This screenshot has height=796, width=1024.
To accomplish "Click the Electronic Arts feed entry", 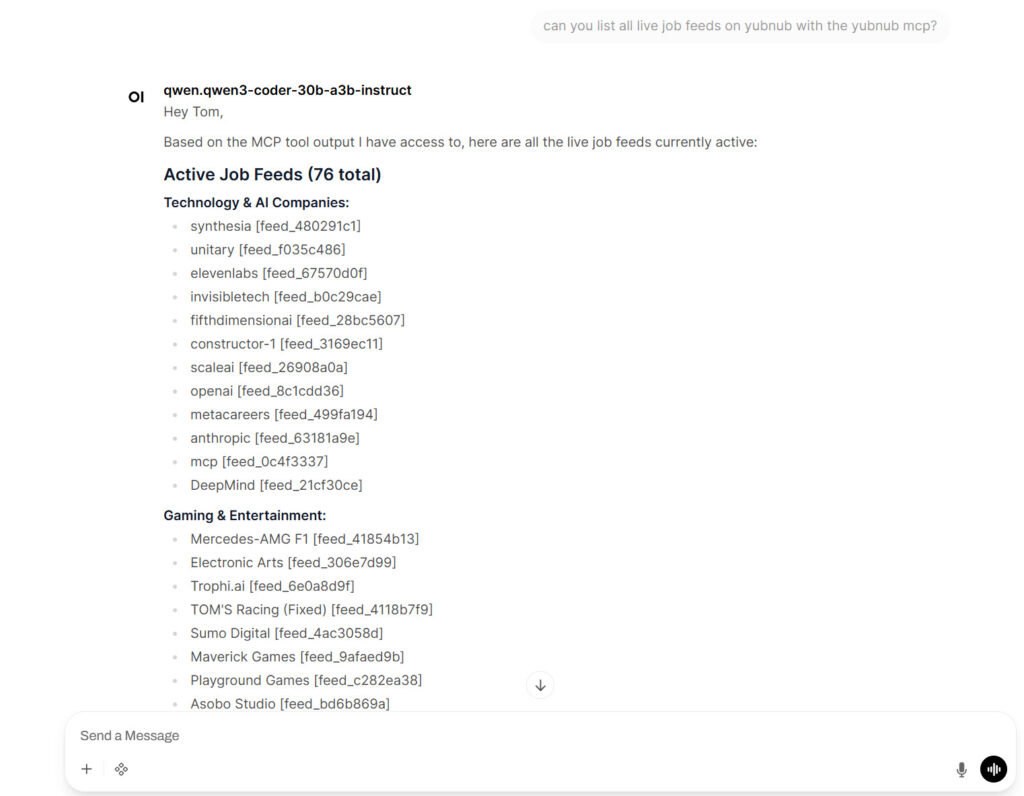I will [293, 562].
